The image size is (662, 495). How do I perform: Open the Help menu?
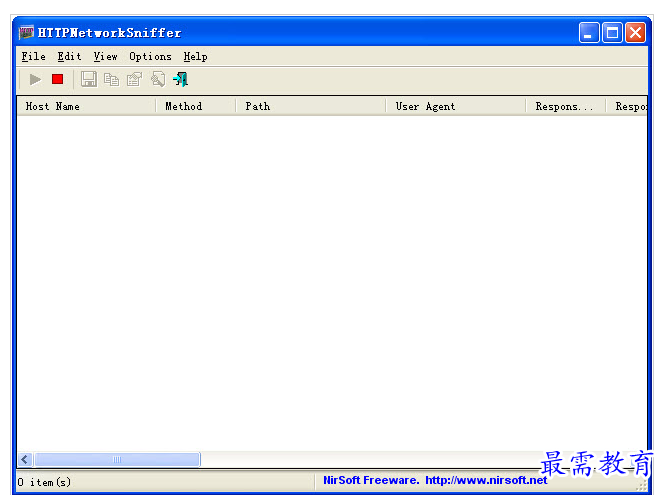[x=195, y=57]
